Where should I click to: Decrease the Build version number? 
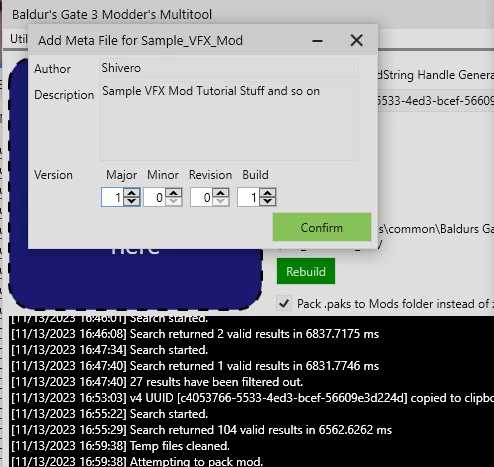coord(268,201)
